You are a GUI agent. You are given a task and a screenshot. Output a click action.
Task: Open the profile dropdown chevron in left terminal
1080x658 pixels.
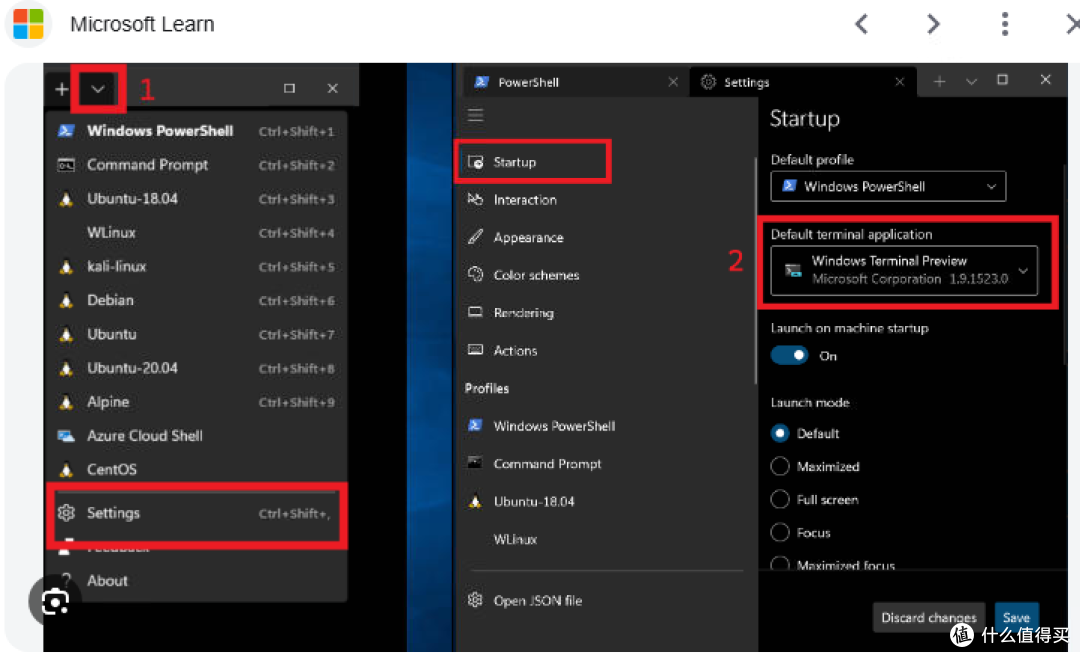click(x=98, y=89)
